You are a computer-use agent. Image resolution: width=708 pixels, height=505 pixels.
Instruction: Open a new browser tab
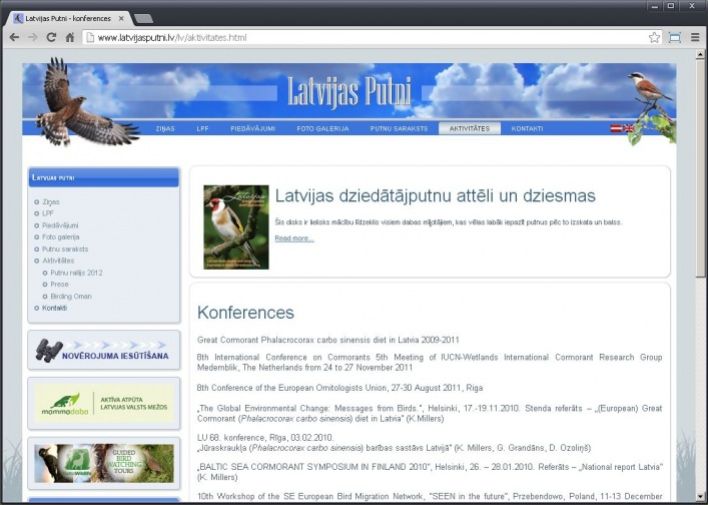143,19
